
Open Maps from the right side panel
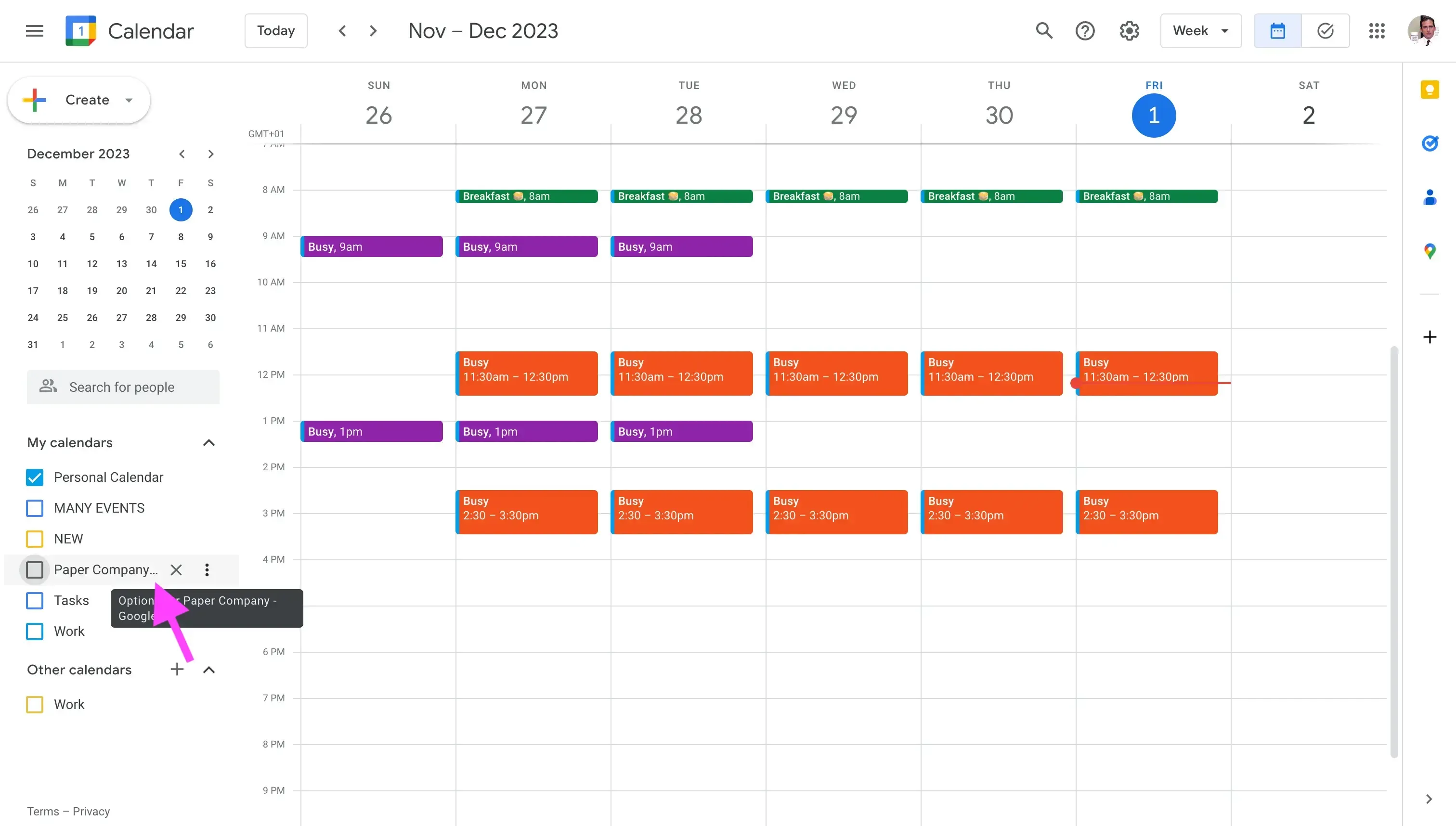1430,250
